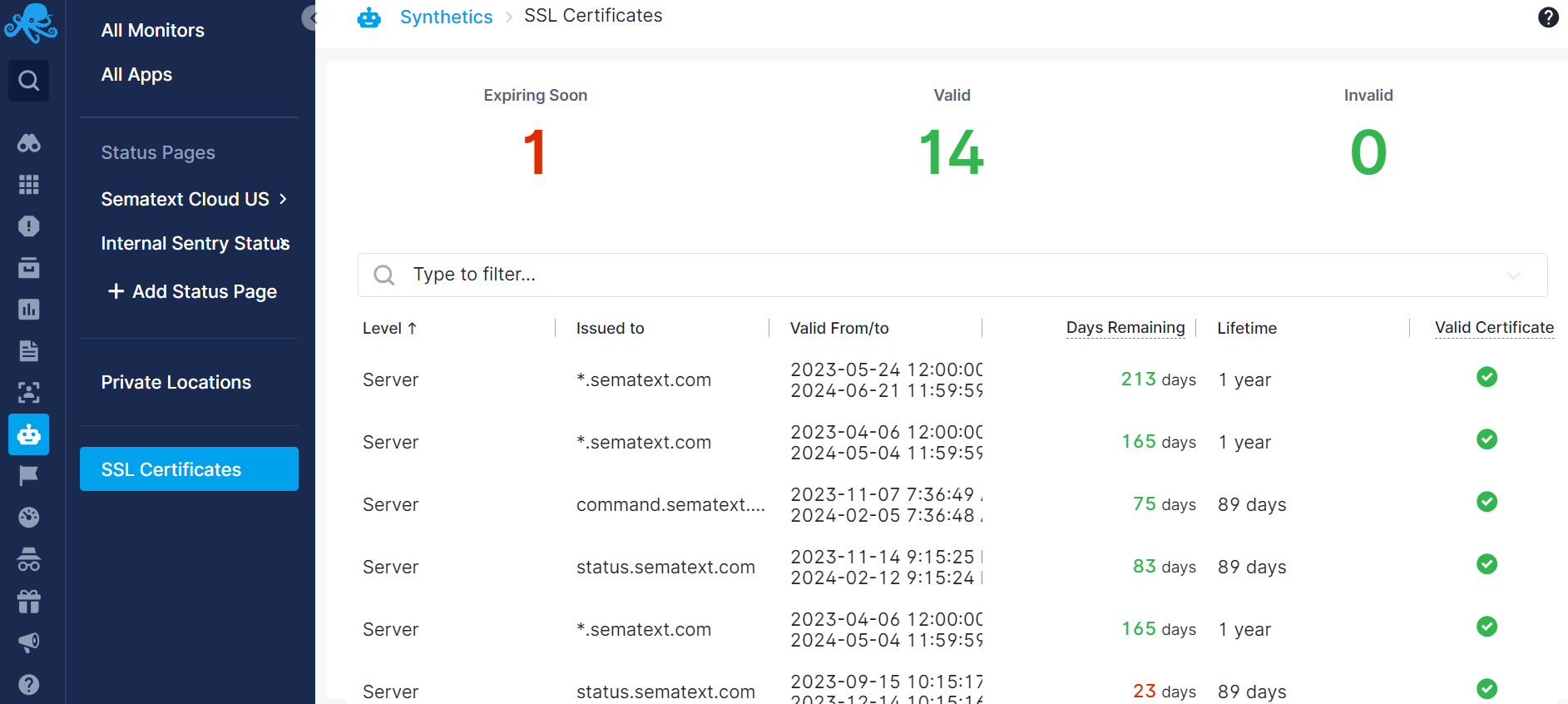Screen dimensions: 1568x704
Task: Click the Expiring Soon count 1
Action: pos(535,152)
